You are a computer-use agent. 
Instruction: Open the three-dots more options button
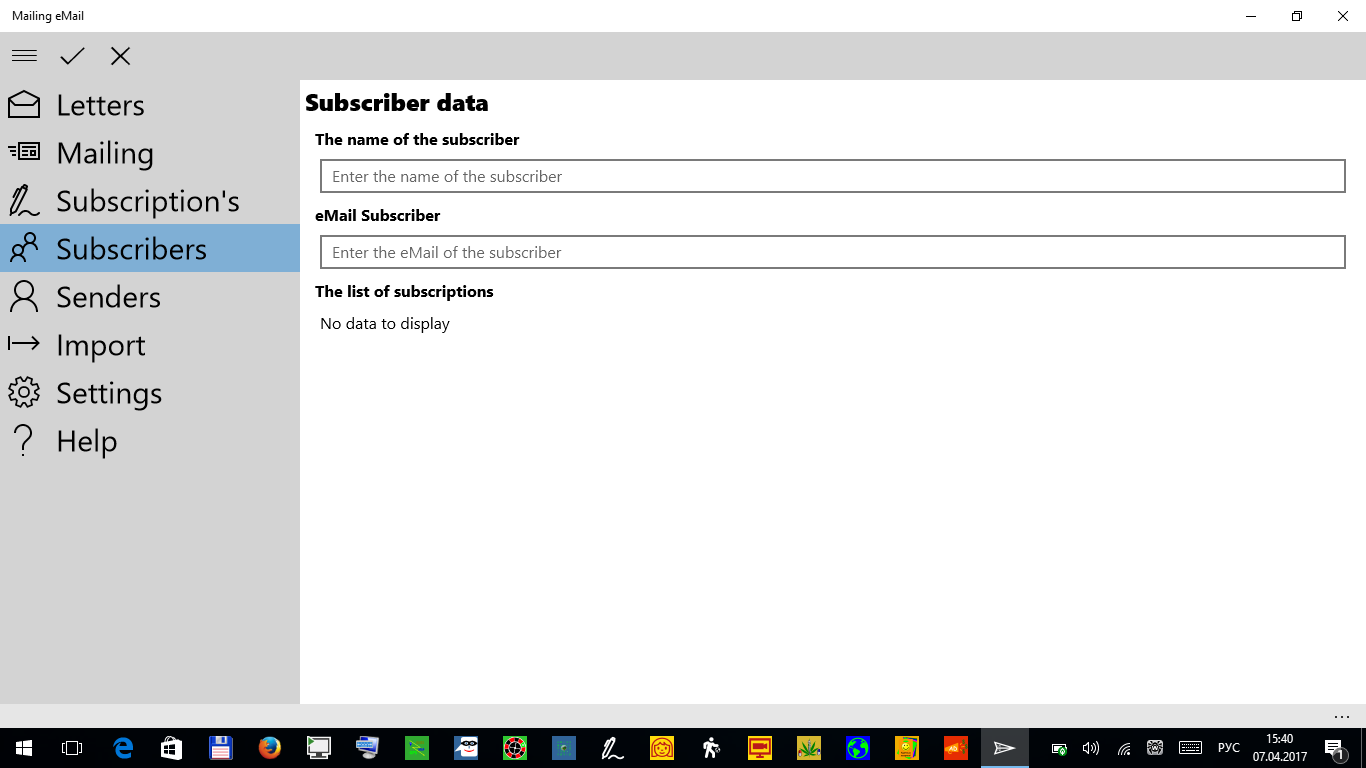point(1342,716)
